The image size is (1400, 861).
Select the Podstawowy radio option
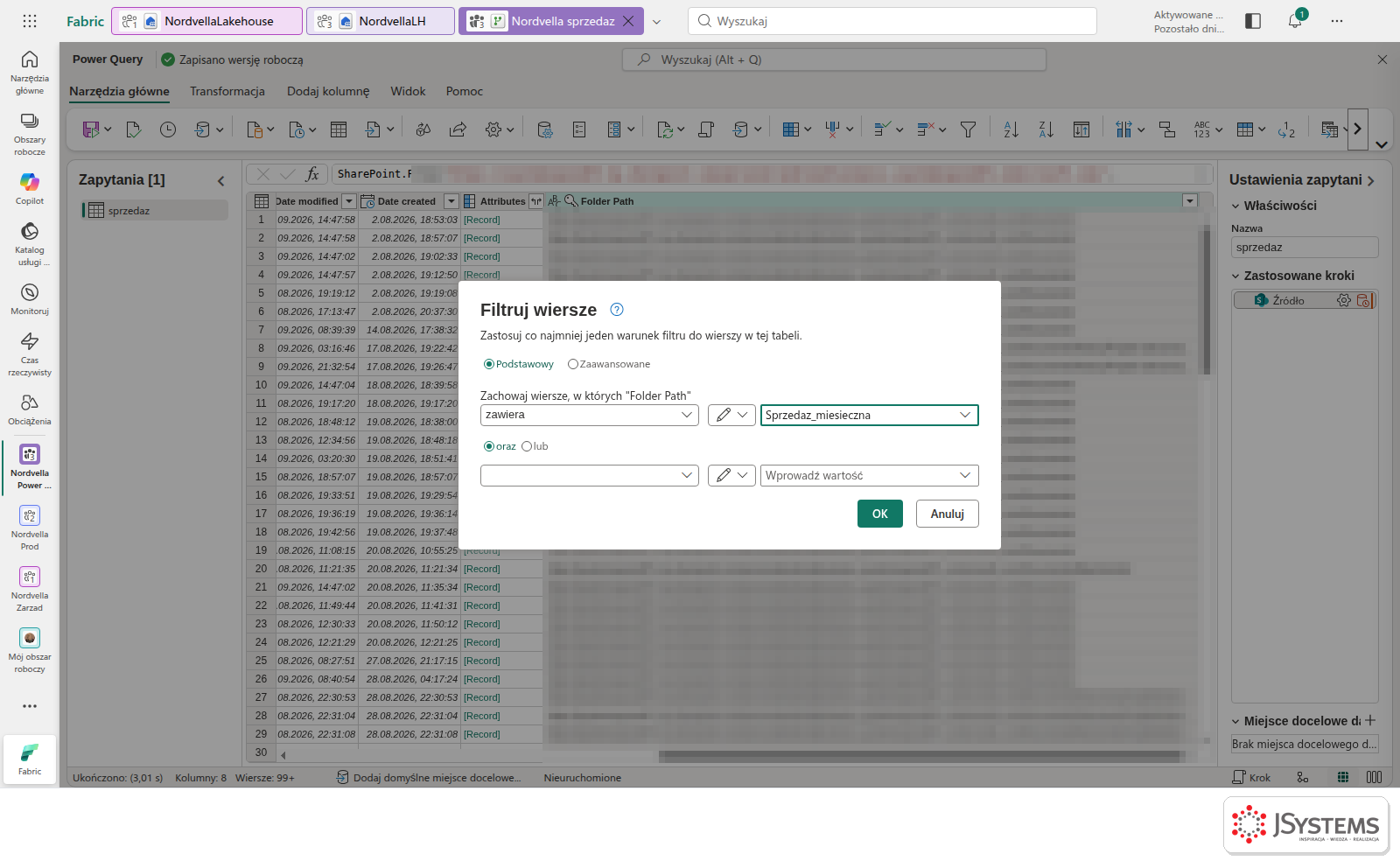pos(519,364)
